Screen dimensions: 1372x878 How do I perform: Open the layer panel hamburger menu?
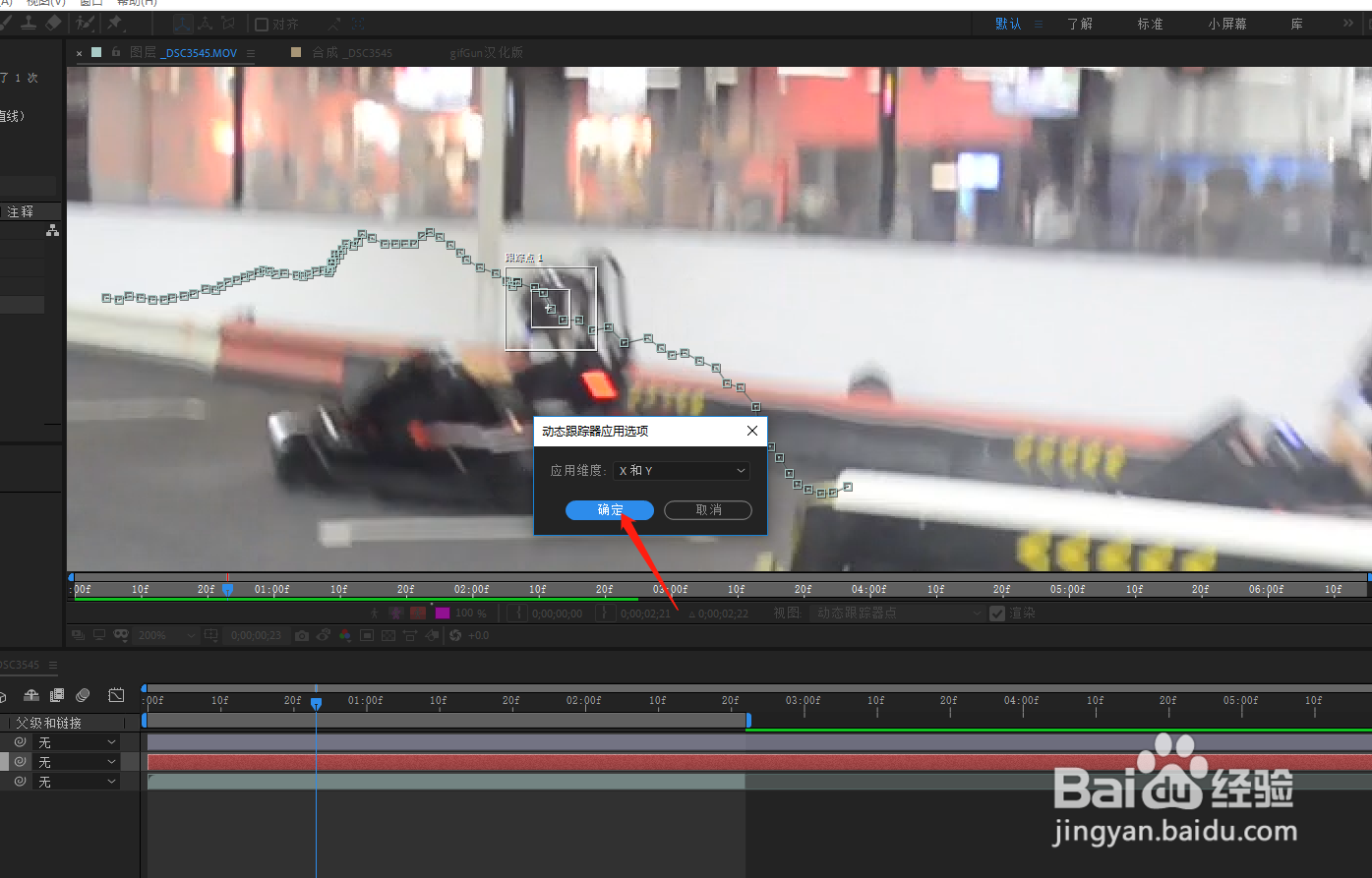point(251,53)
